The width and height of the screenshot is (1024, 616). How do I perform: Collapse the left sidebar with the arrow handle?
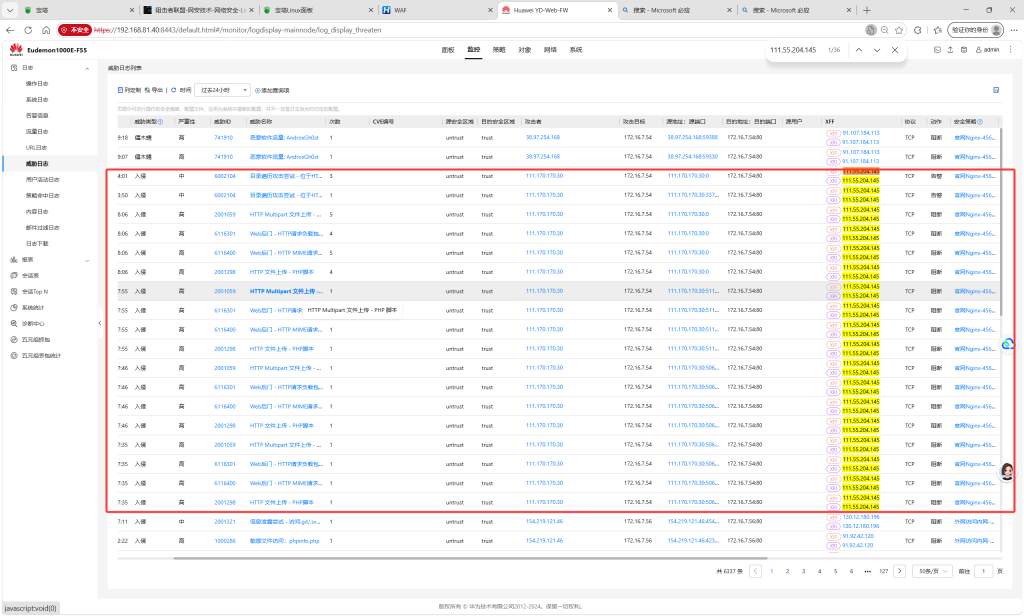click(x=100, y=323)
